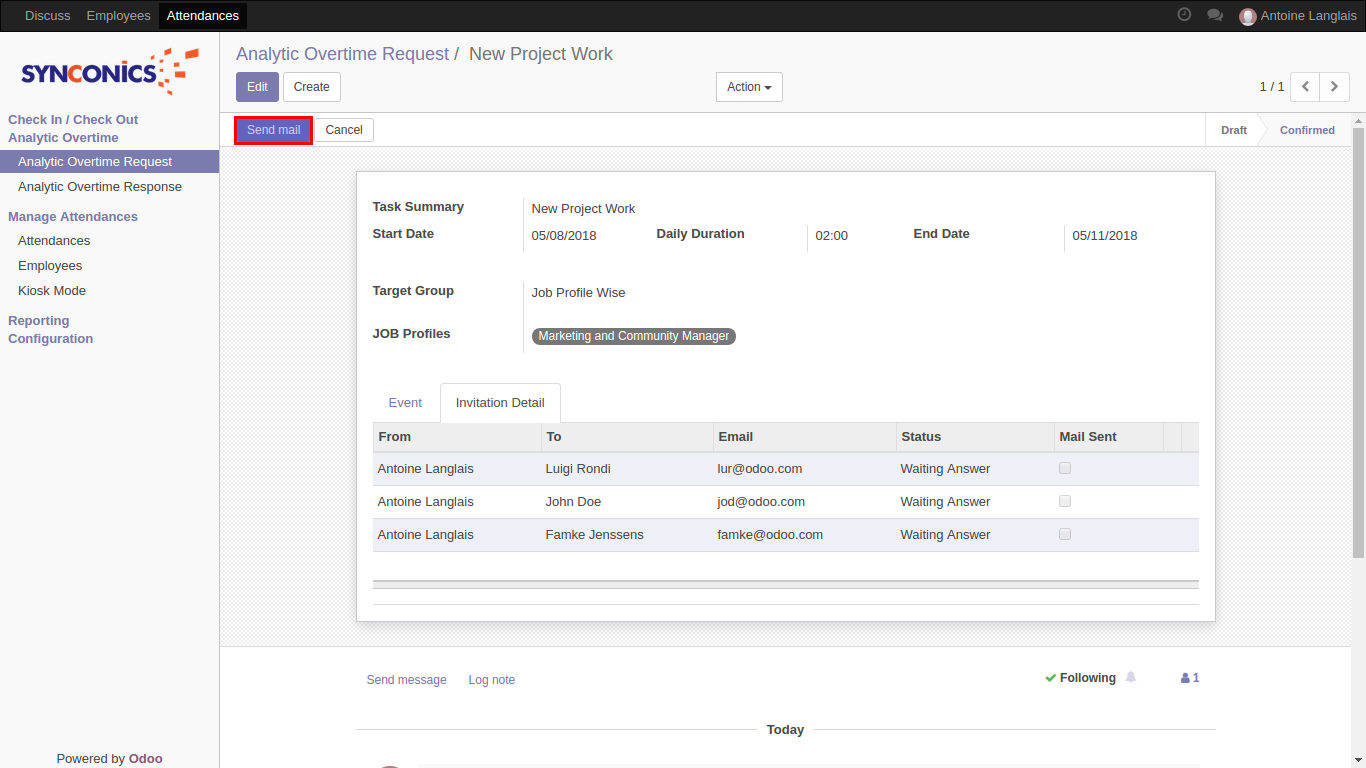Toggle Mail Sent checkbox for John Doe
This screenshot has height=768, width=1366.
1065,501
